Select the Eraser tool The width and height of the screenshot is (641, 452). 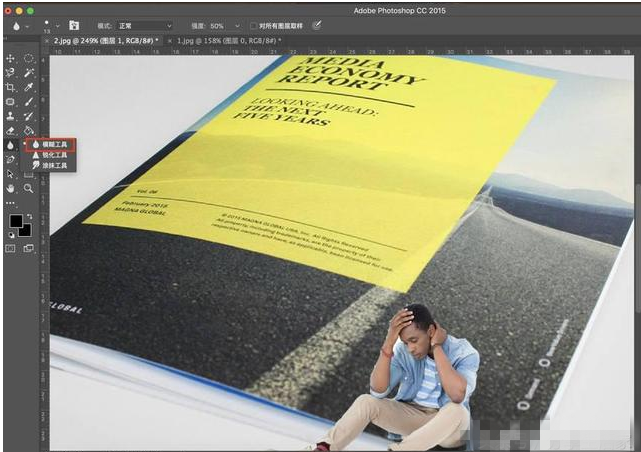pos(10,131)
